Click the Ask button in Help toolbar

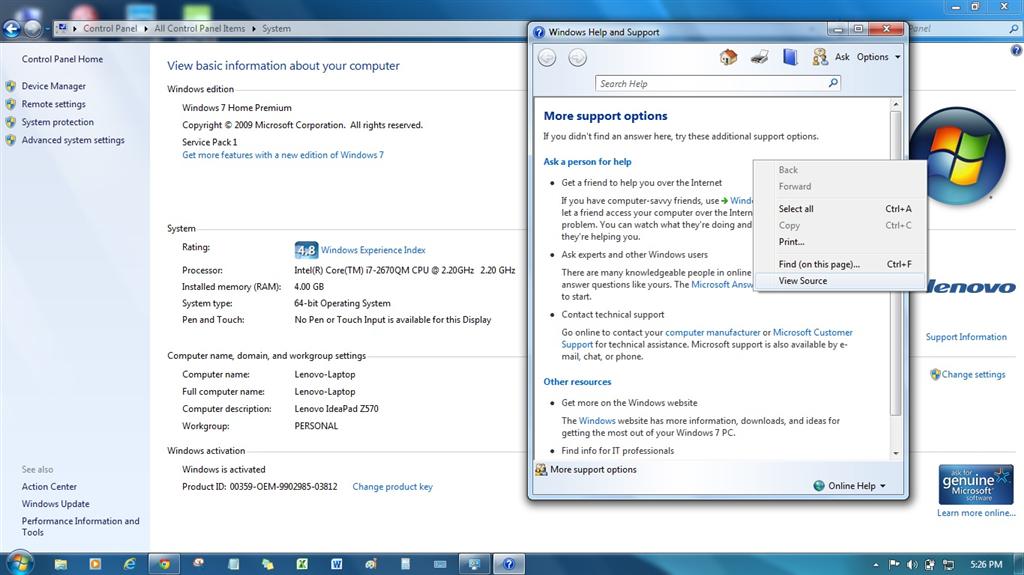coord(842,58)
